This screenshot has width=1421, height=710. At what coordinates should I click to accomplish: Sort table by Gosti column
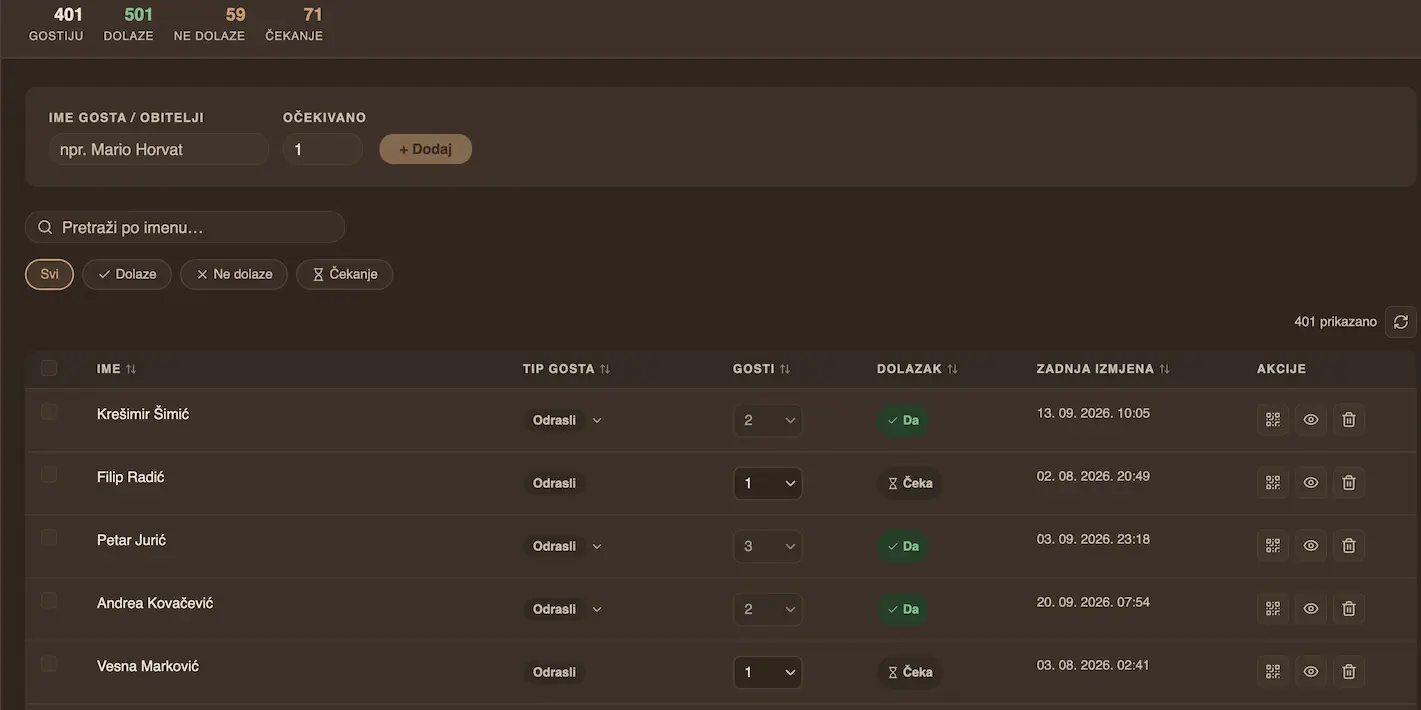[761, 369]
